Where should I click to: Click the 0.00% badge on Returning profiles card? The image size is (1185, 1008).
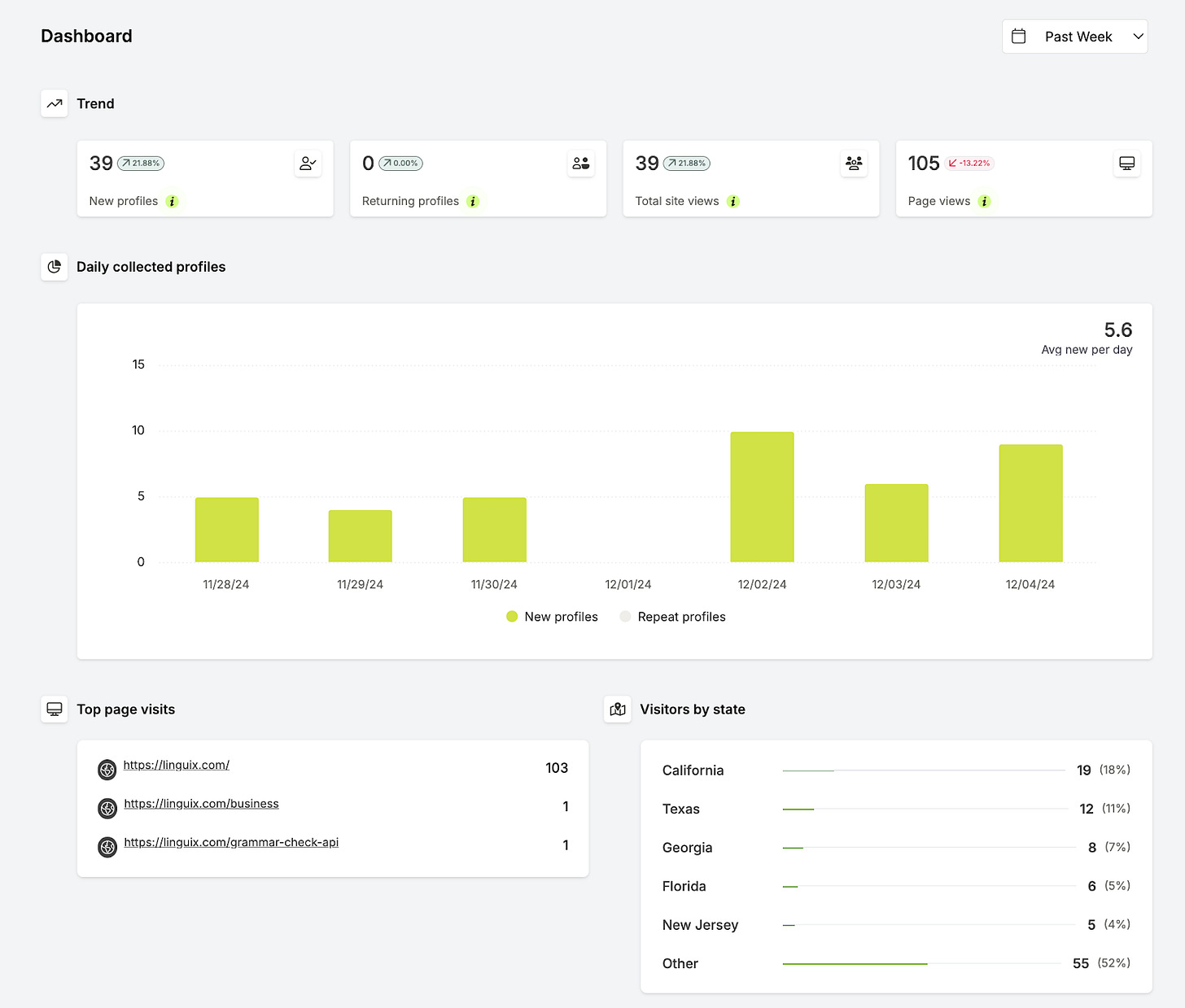[400, 164]
